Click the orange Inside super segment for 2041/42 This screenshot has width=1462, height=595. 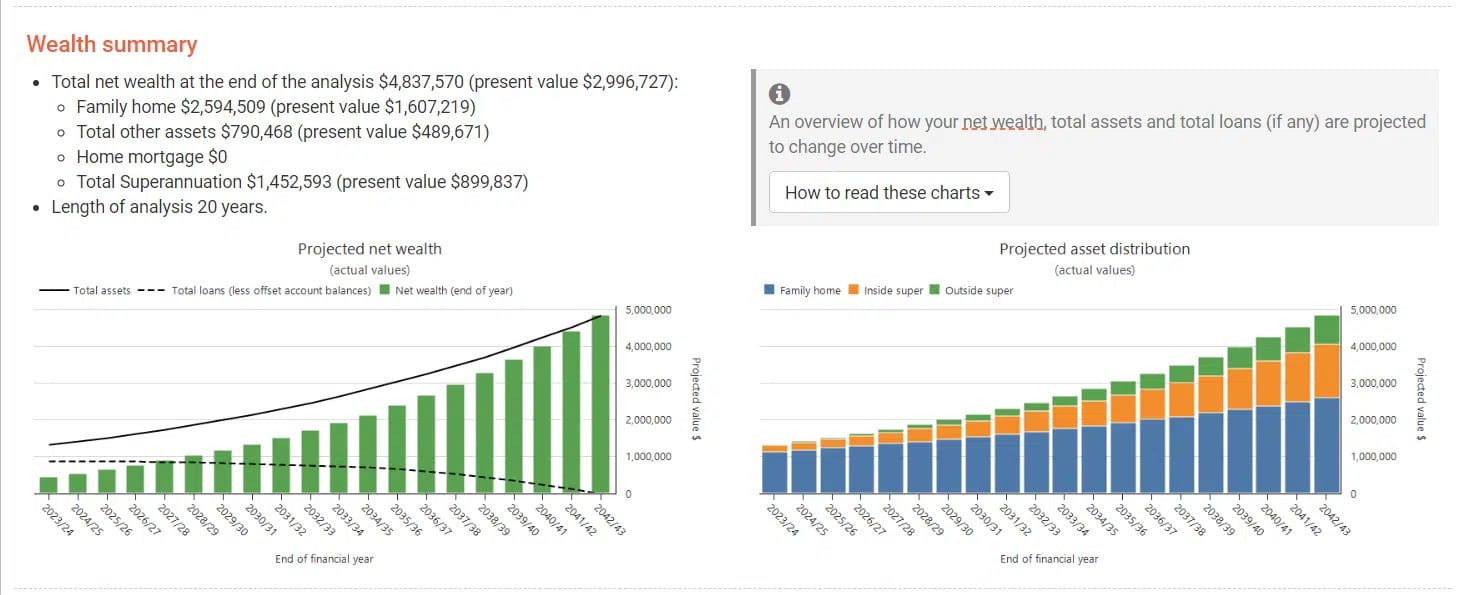[1298, 377]
